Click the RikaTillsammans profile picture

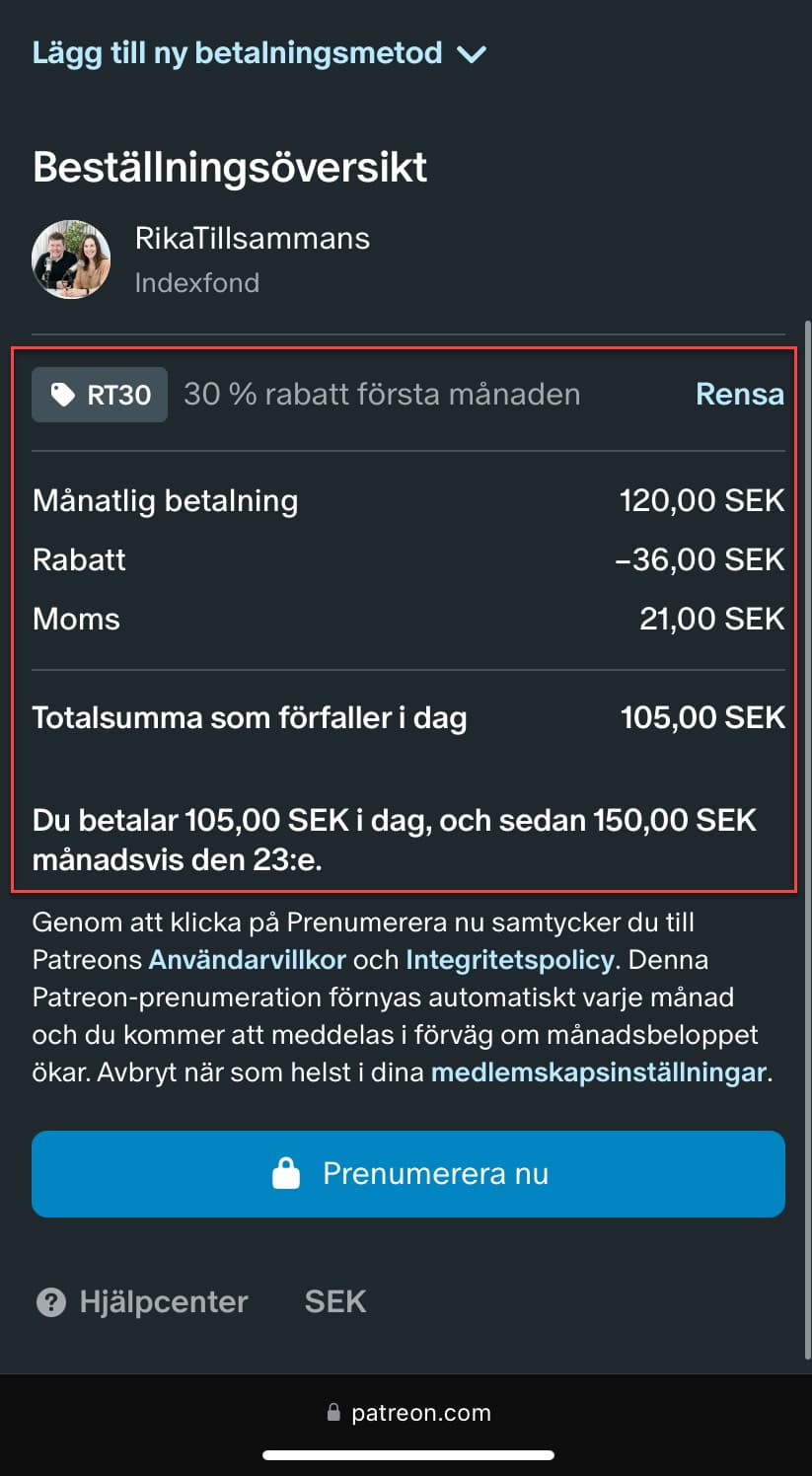[x=71, y=259]
